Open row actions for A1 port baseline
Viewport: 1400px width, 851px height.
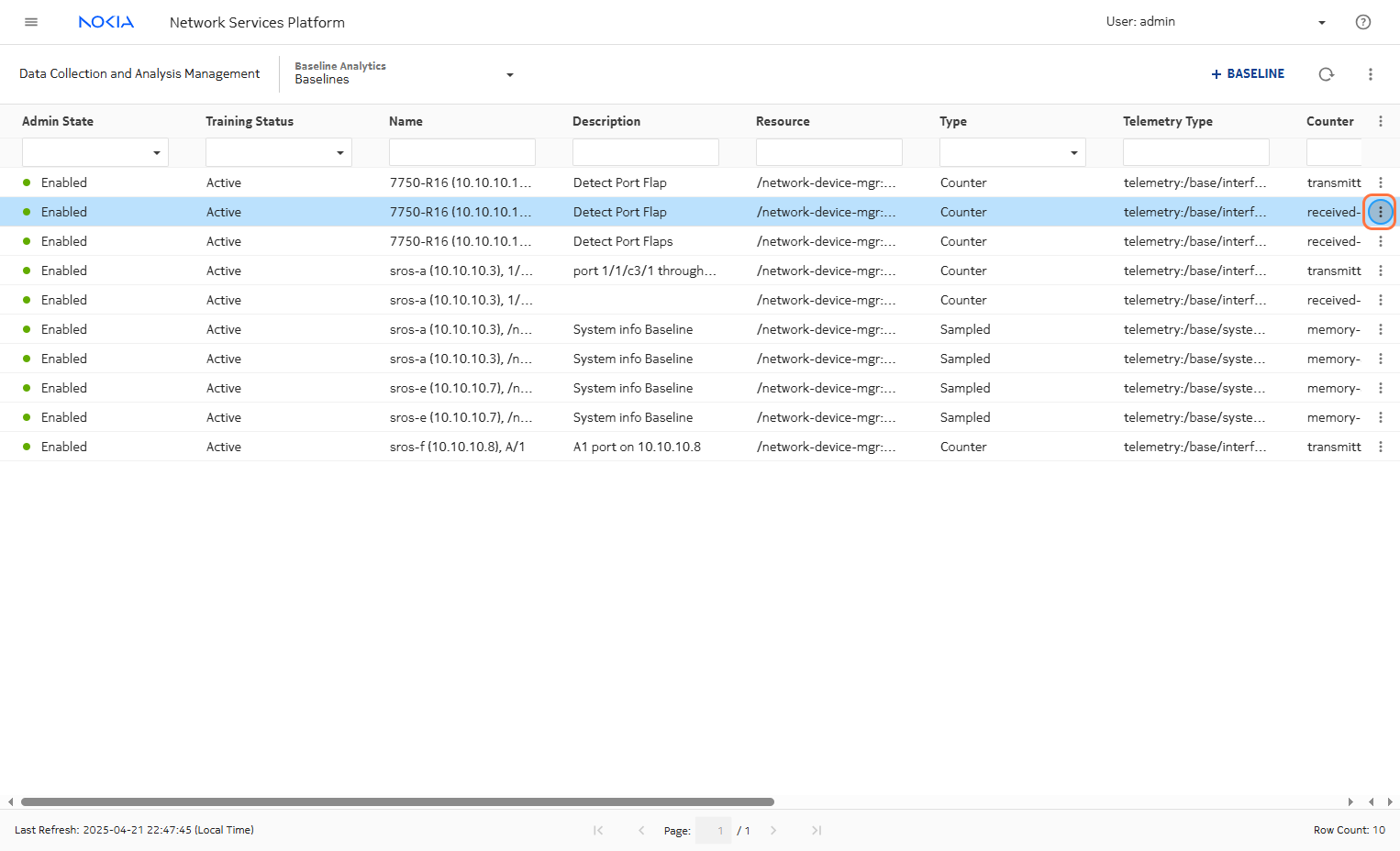[1380, 447]
